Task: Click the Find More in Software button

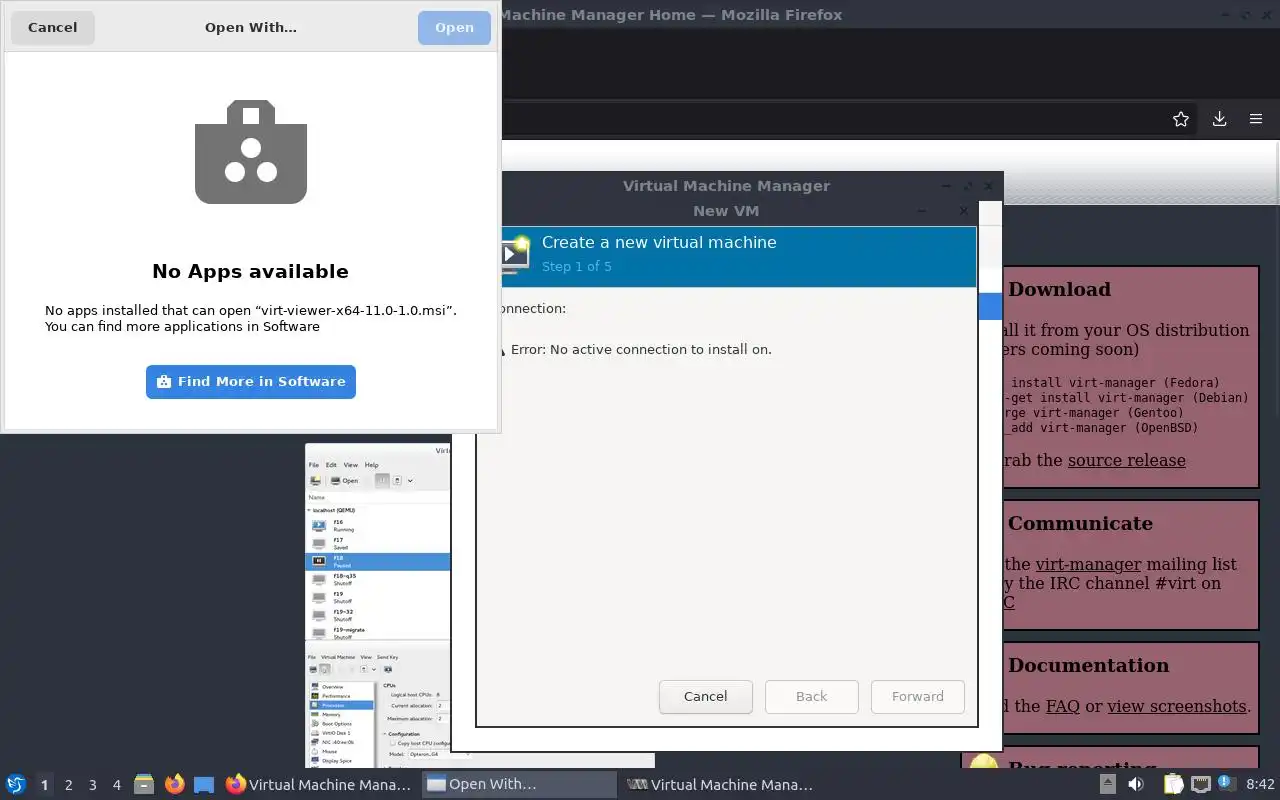Action: point(251,381)
